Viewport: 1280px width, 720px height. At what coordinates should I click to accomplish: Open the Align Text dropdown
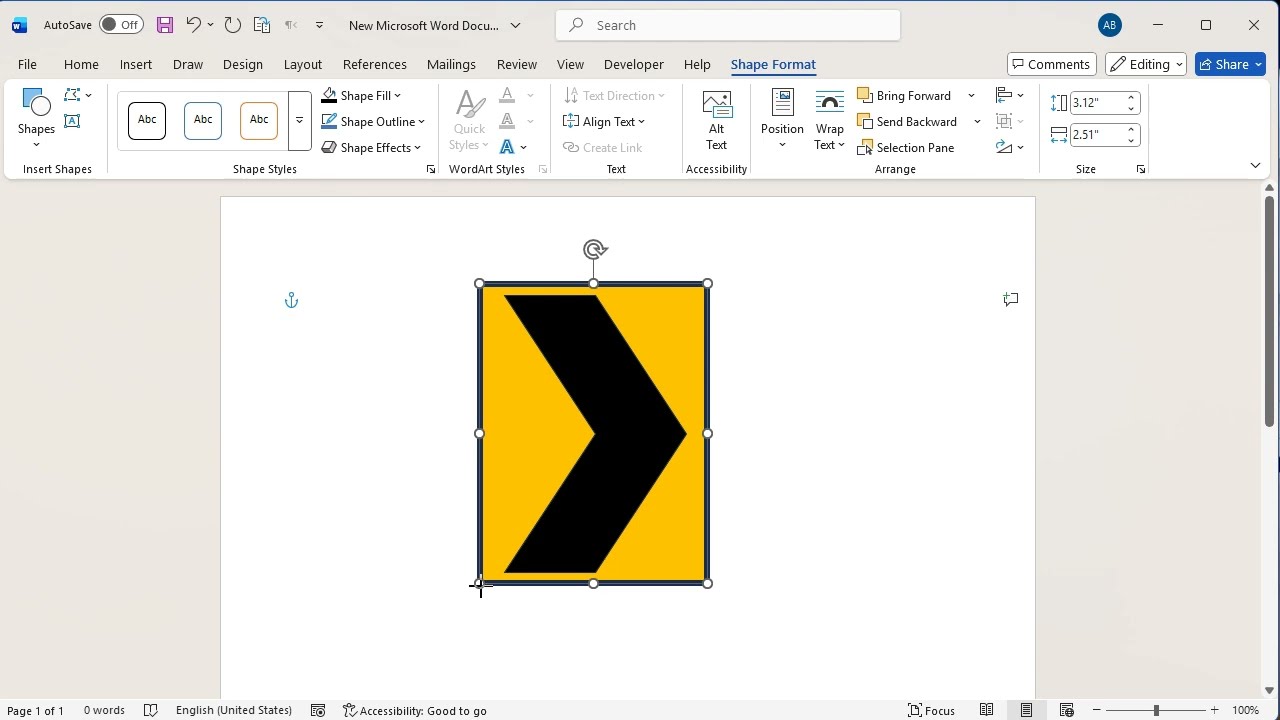[604, 122]
